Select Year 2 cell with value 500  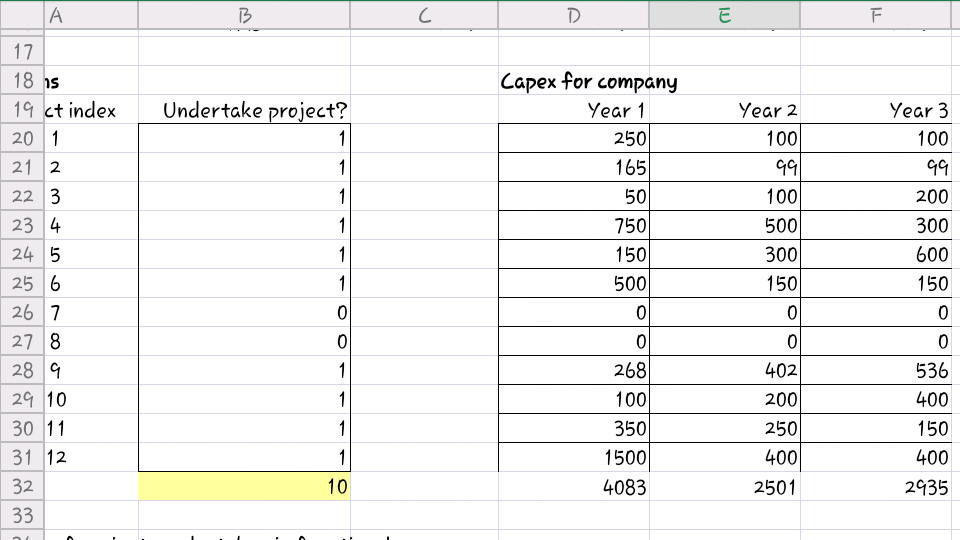(x=724, y=225)
